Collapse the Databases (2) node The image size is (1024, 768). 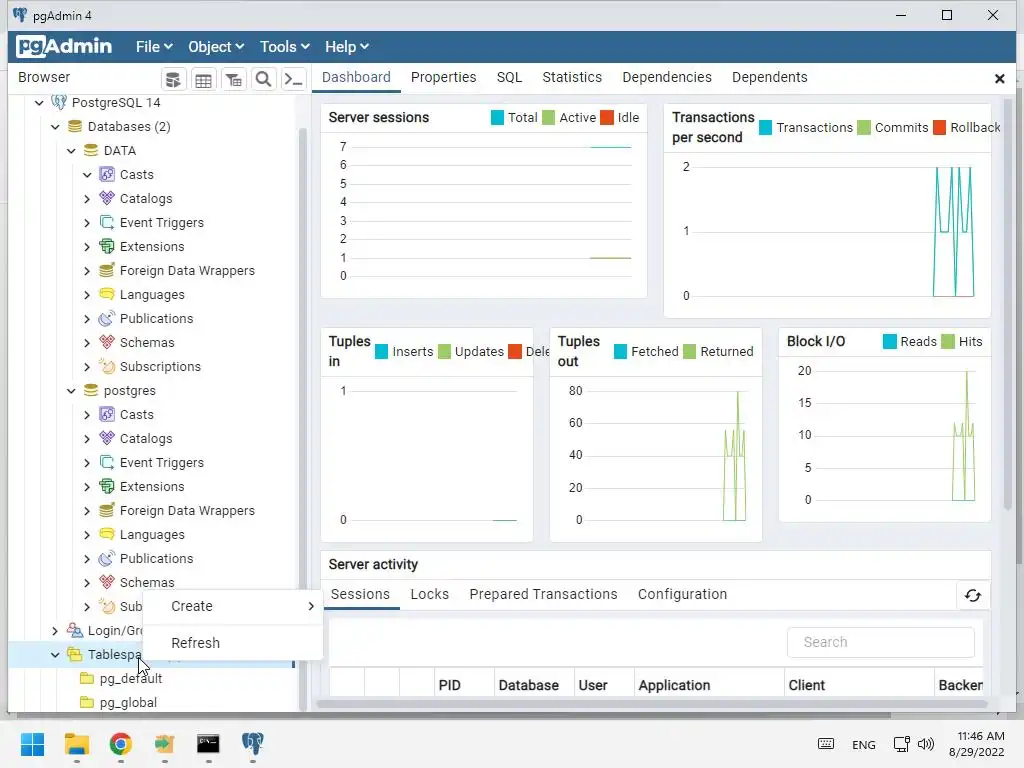point(56,127)
